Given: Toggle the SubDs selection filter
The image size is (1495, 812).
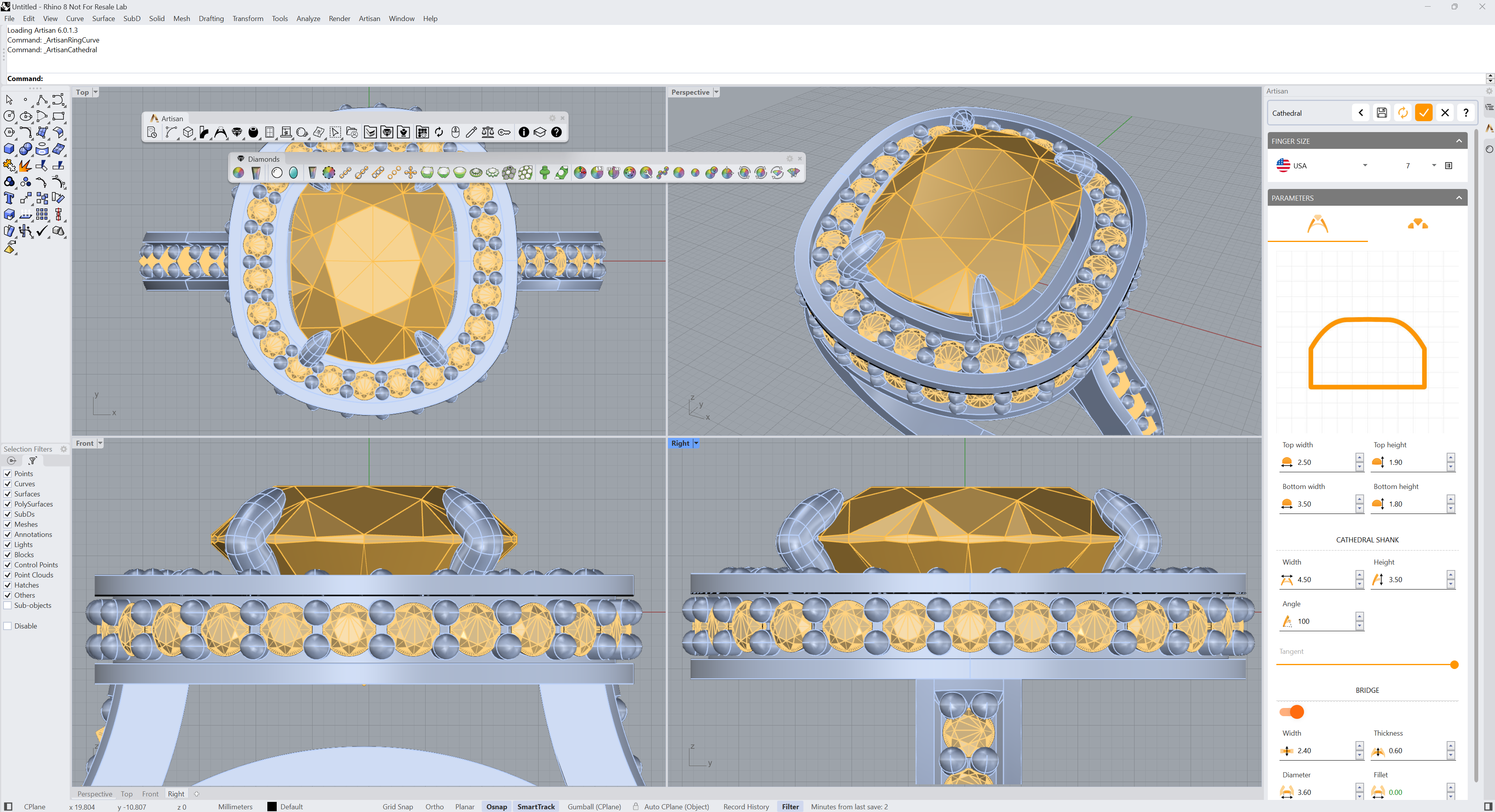Looking at the screenshot, I should point(7,514).
